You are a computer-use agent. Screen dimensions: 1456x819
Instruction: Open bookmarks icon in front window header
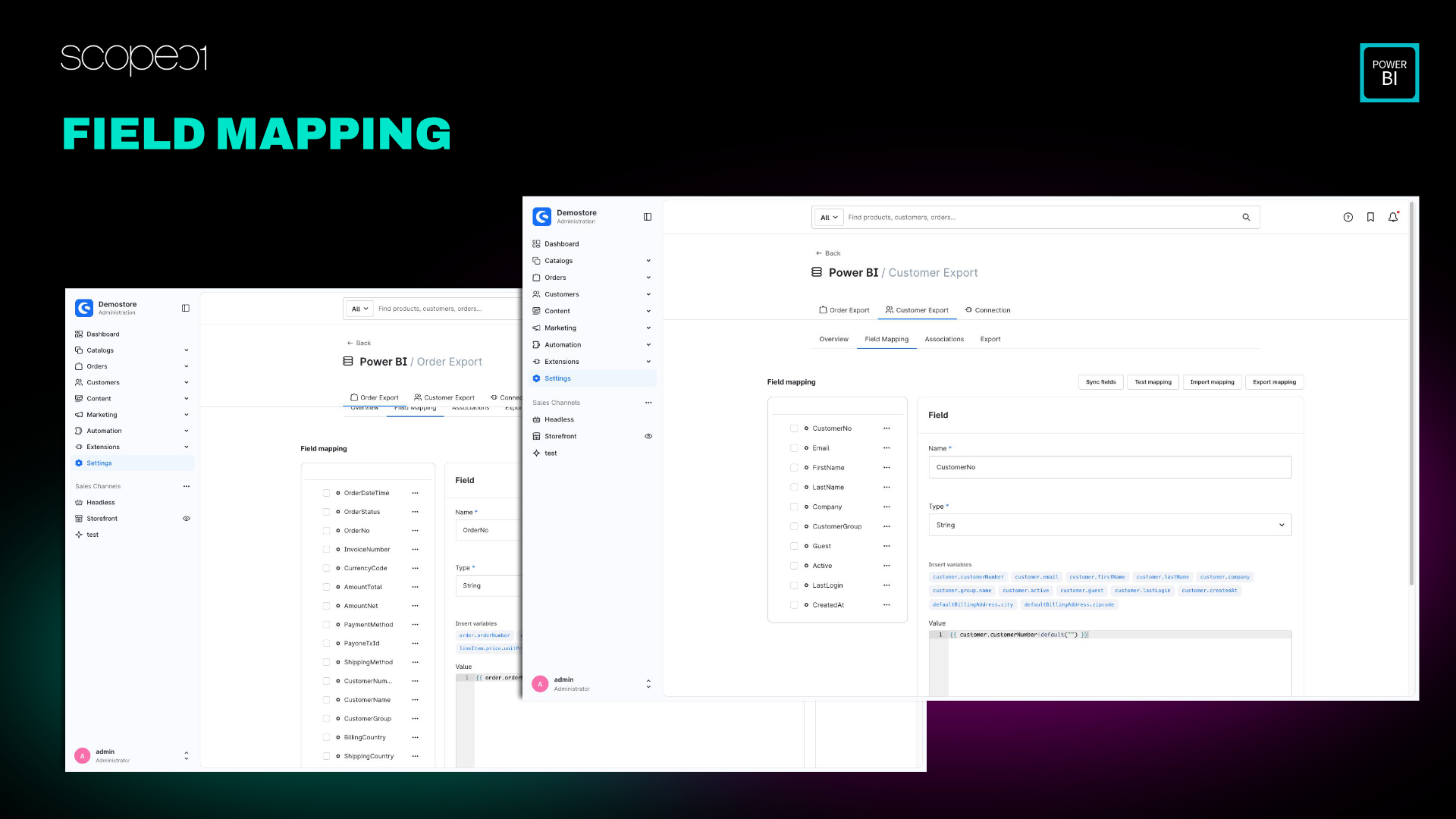tap(1370, 218)
